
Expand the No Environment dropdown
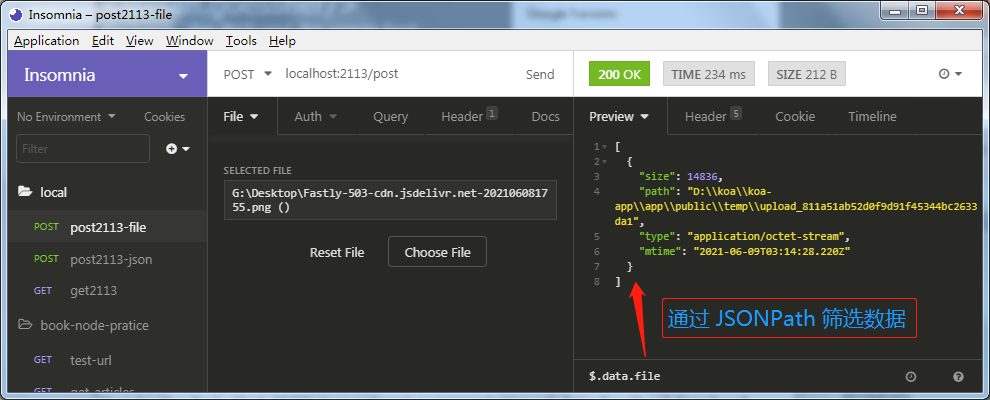click(66, 117)
